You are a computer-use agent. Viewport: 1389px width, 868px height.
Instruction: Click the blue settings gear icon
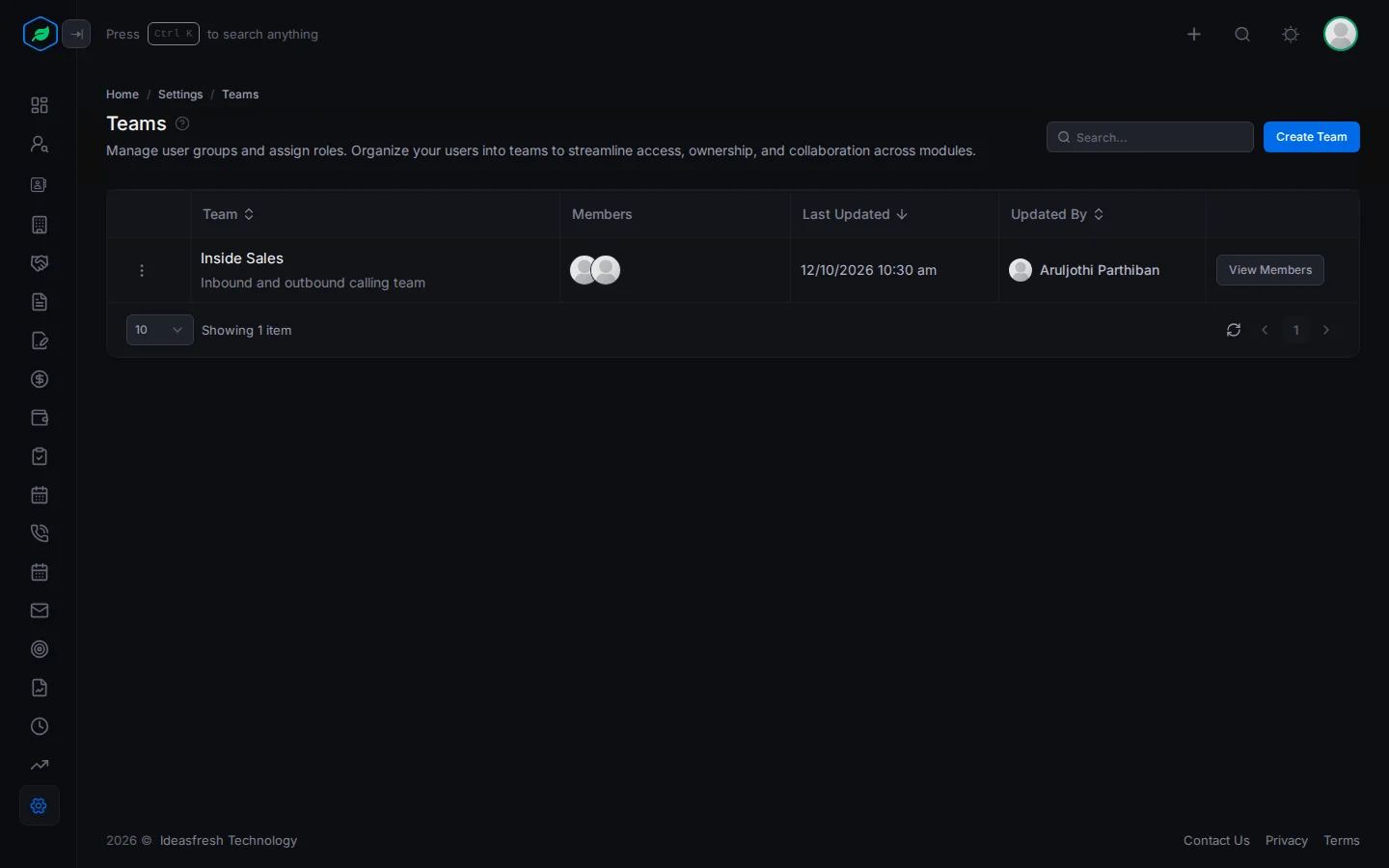(x=40, y=805)
